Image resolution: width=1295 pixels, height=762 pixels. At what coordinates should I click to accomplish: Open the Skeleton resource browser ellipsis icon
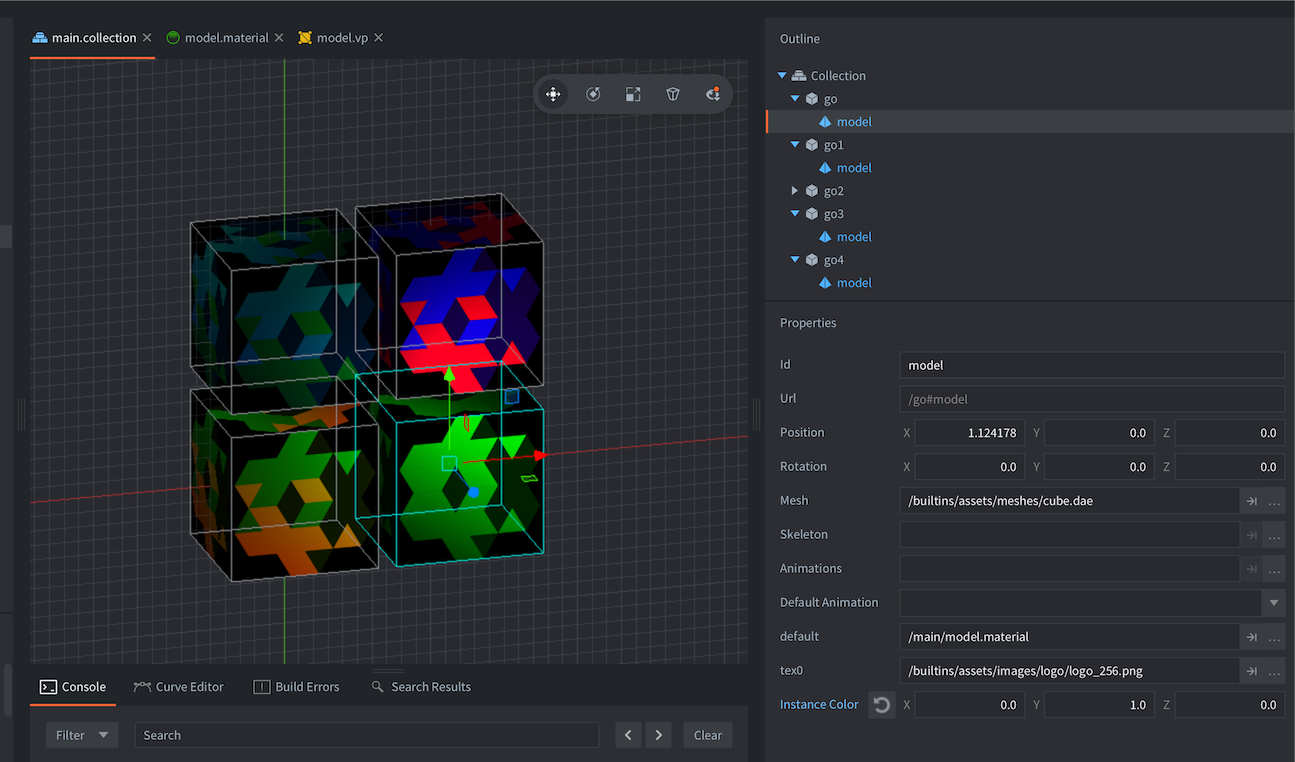coord(1274,535)
